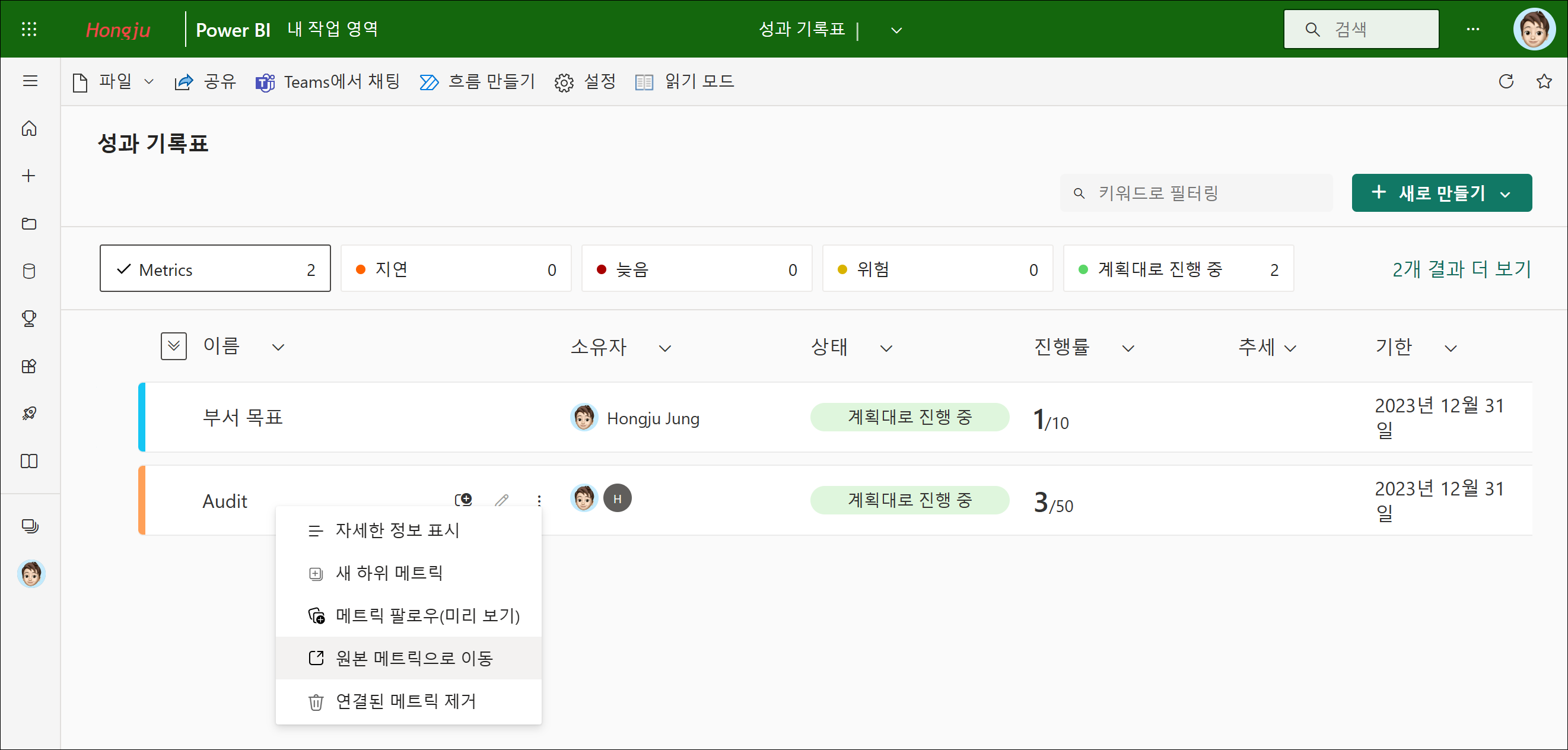Click the refresh icon in toolbar
Image resolution: width=1568 pixels, height=750 pixels.
click(1505, 81)
